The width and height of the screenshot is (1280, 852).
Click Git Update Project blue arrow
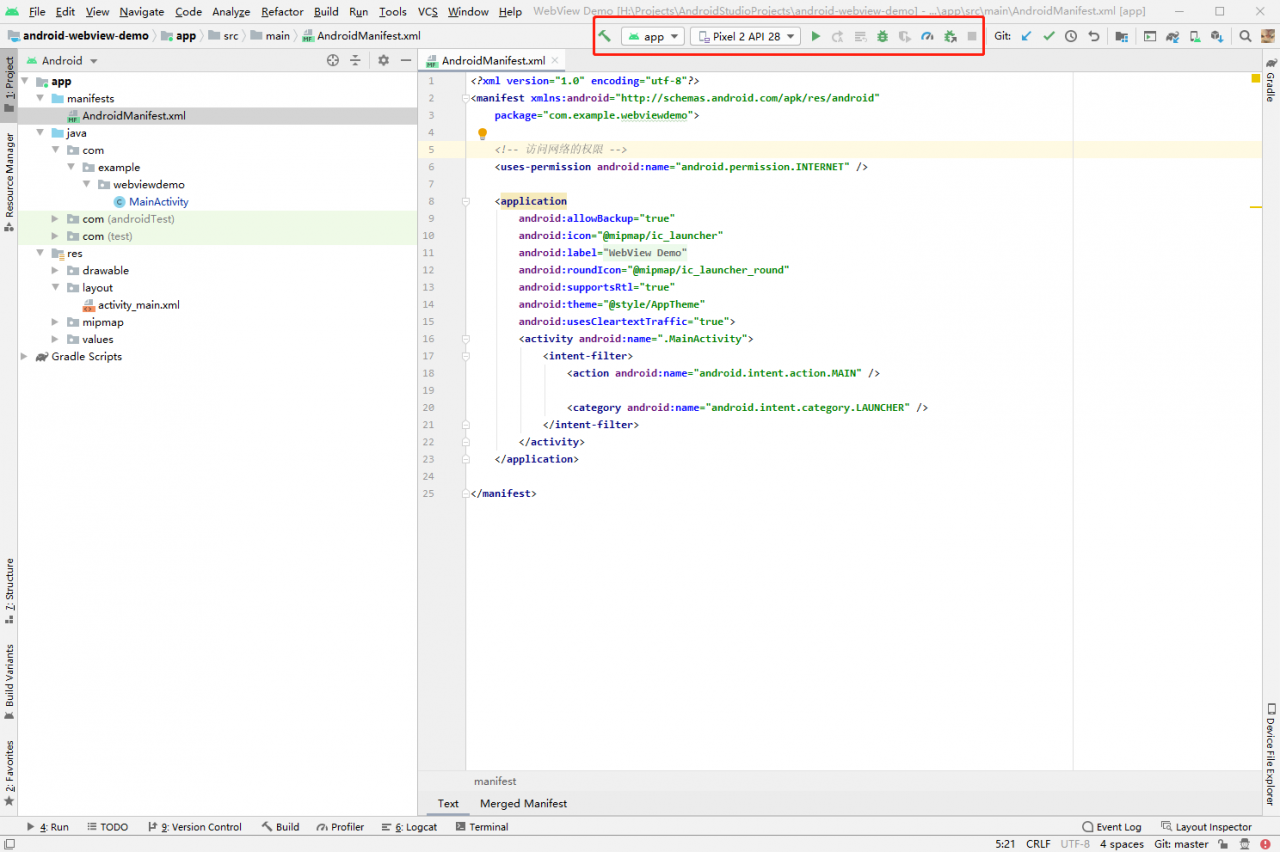tap(1026, 36)
